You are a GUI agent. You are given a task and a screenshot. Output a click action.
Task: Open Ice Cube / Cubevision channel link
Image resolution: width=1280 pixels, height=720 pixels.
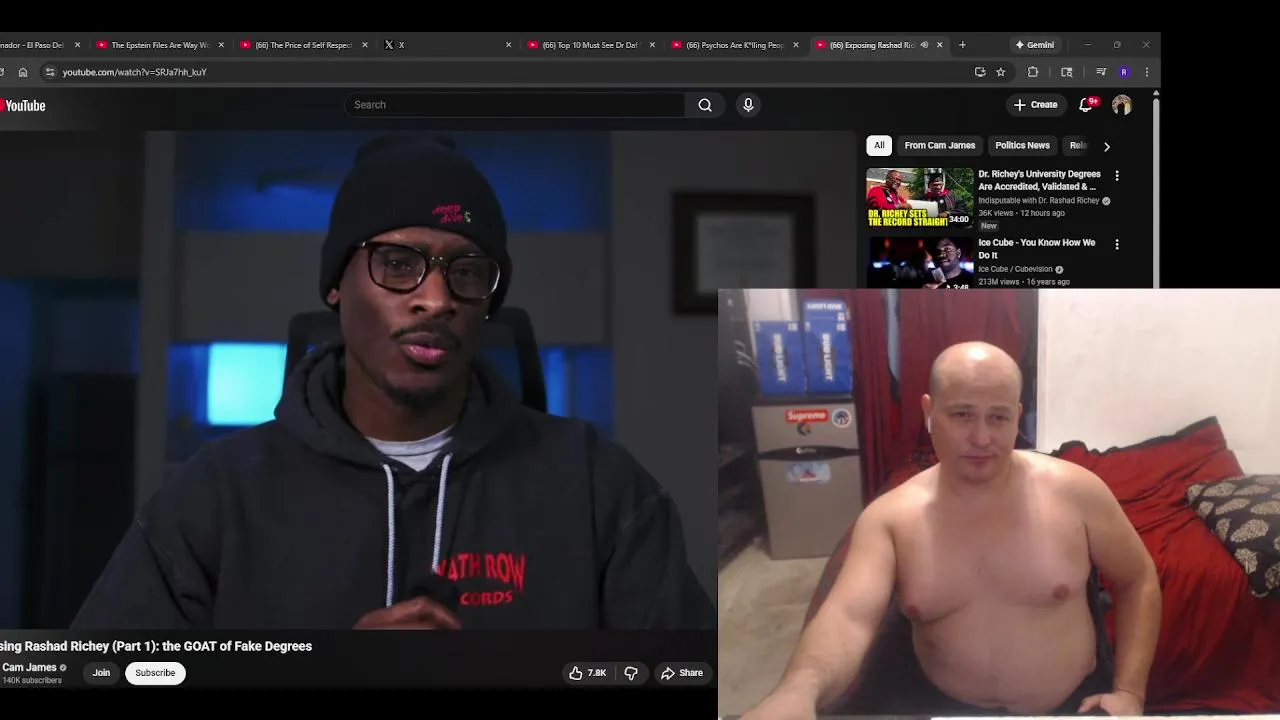tap(1015, 269)
